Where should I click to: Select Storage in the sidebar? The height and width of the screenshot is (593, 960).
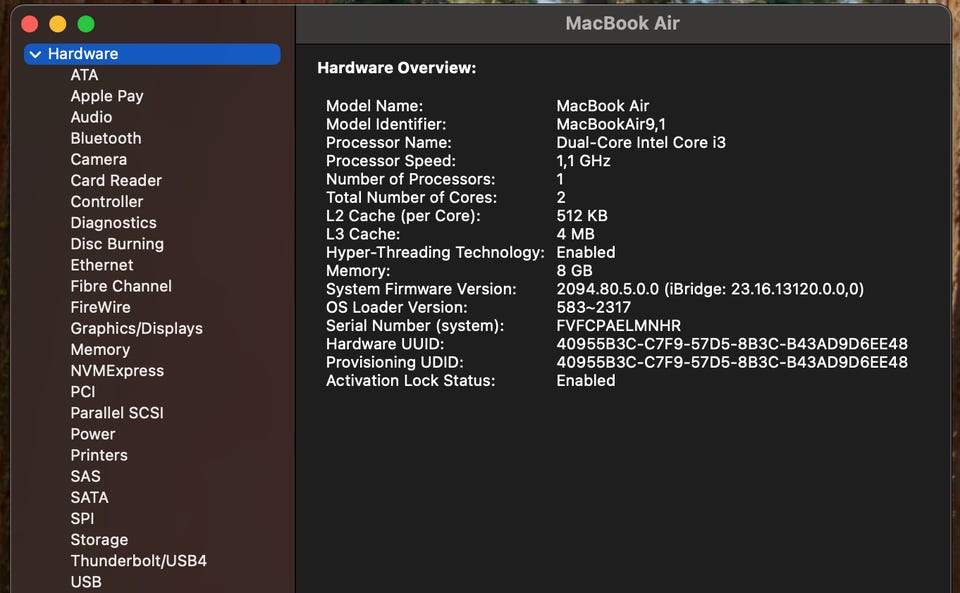(x=99, y=540)
